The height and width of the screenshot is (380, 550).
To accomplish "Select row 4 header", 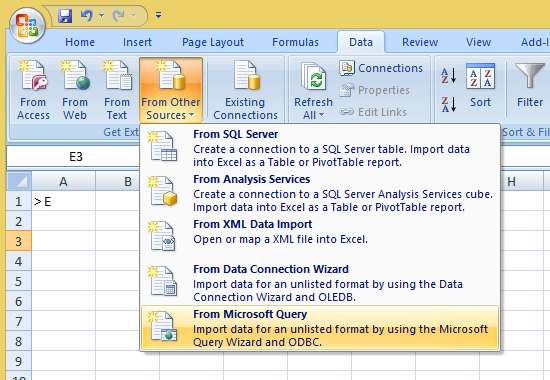I will [19, 261].
